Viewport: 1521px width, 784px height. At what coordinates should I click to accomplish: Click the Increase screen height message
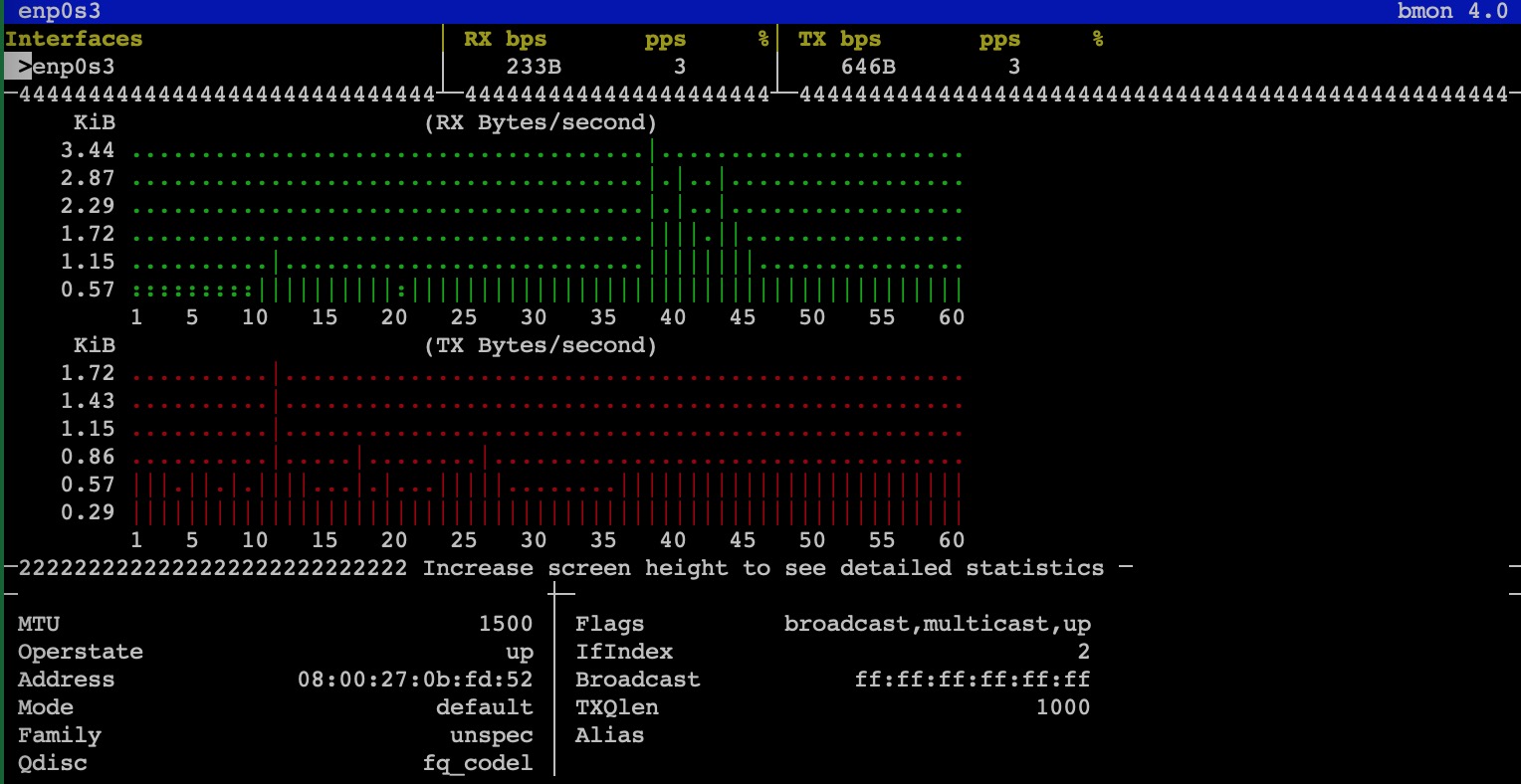pyautogui.click(x=763, y=568)
